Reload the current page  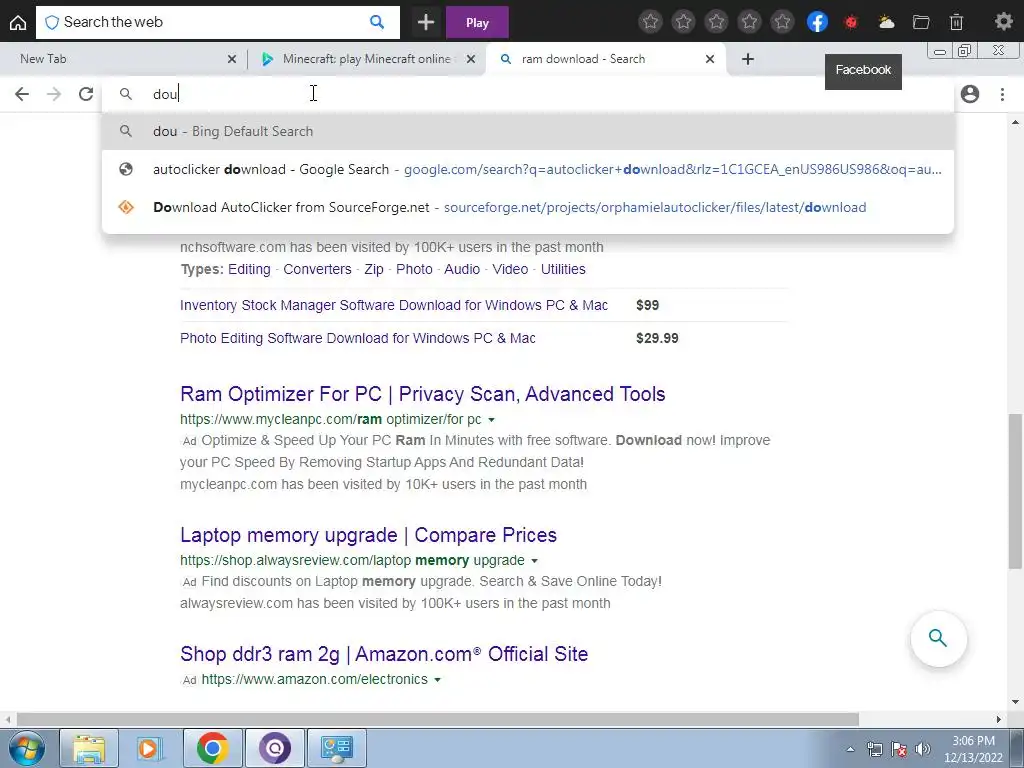[x=86, y=94]
